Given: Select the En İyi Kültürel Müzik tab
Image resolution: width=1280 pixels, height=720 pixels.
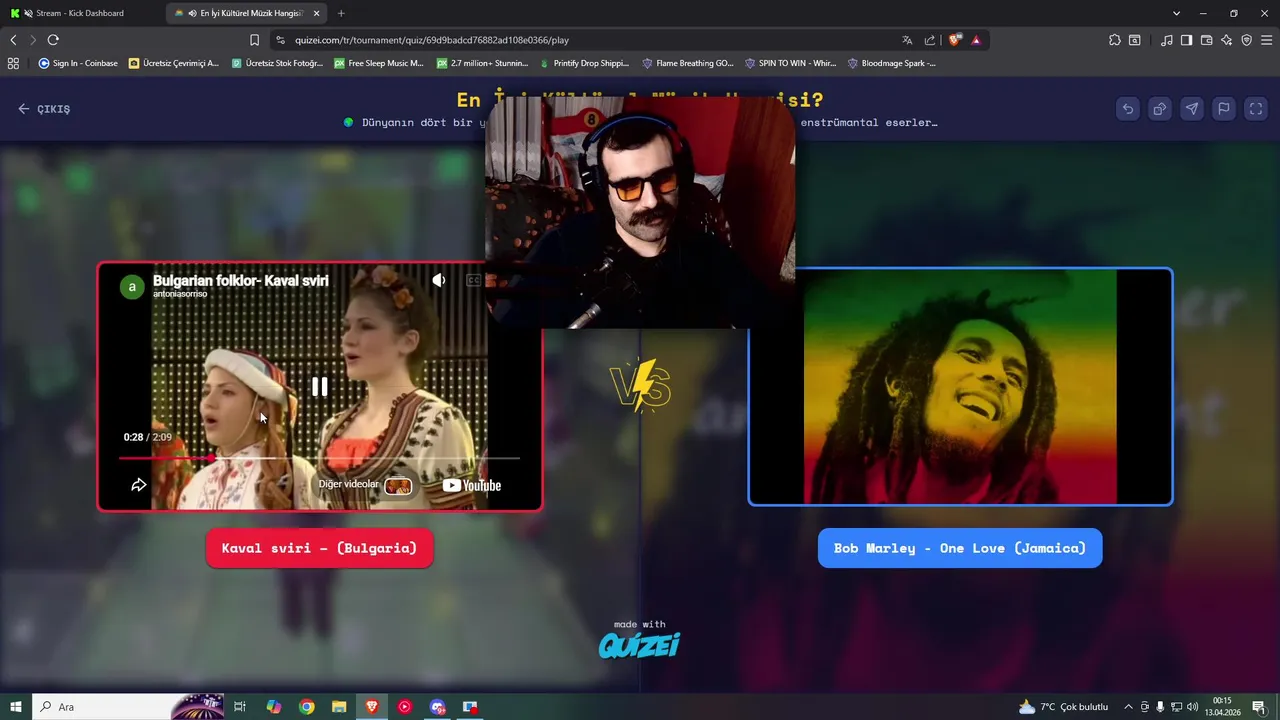Looking at the screenshot, I should coord(245,13).
